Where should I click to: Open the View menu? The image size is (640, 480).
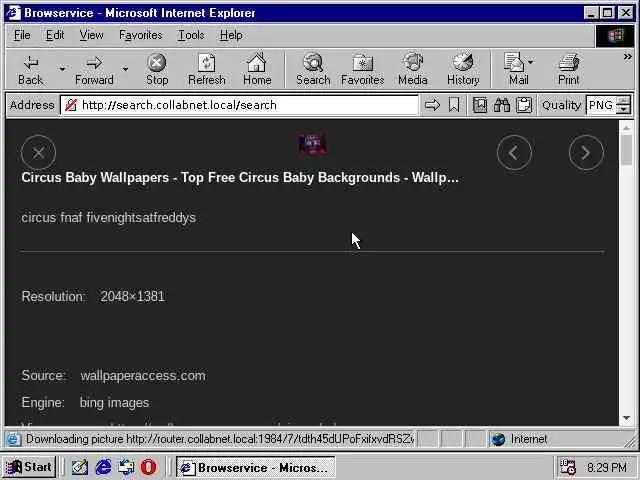pyautogui.click(x=91, y=36)
